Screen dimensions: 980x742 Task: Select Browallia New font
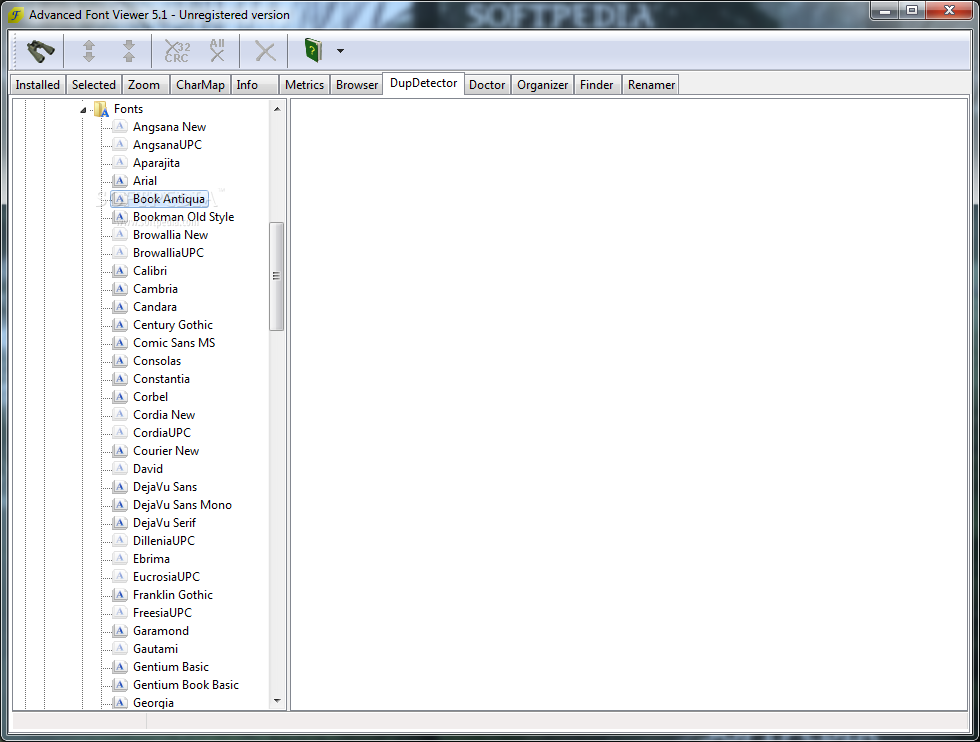[171, 235]
